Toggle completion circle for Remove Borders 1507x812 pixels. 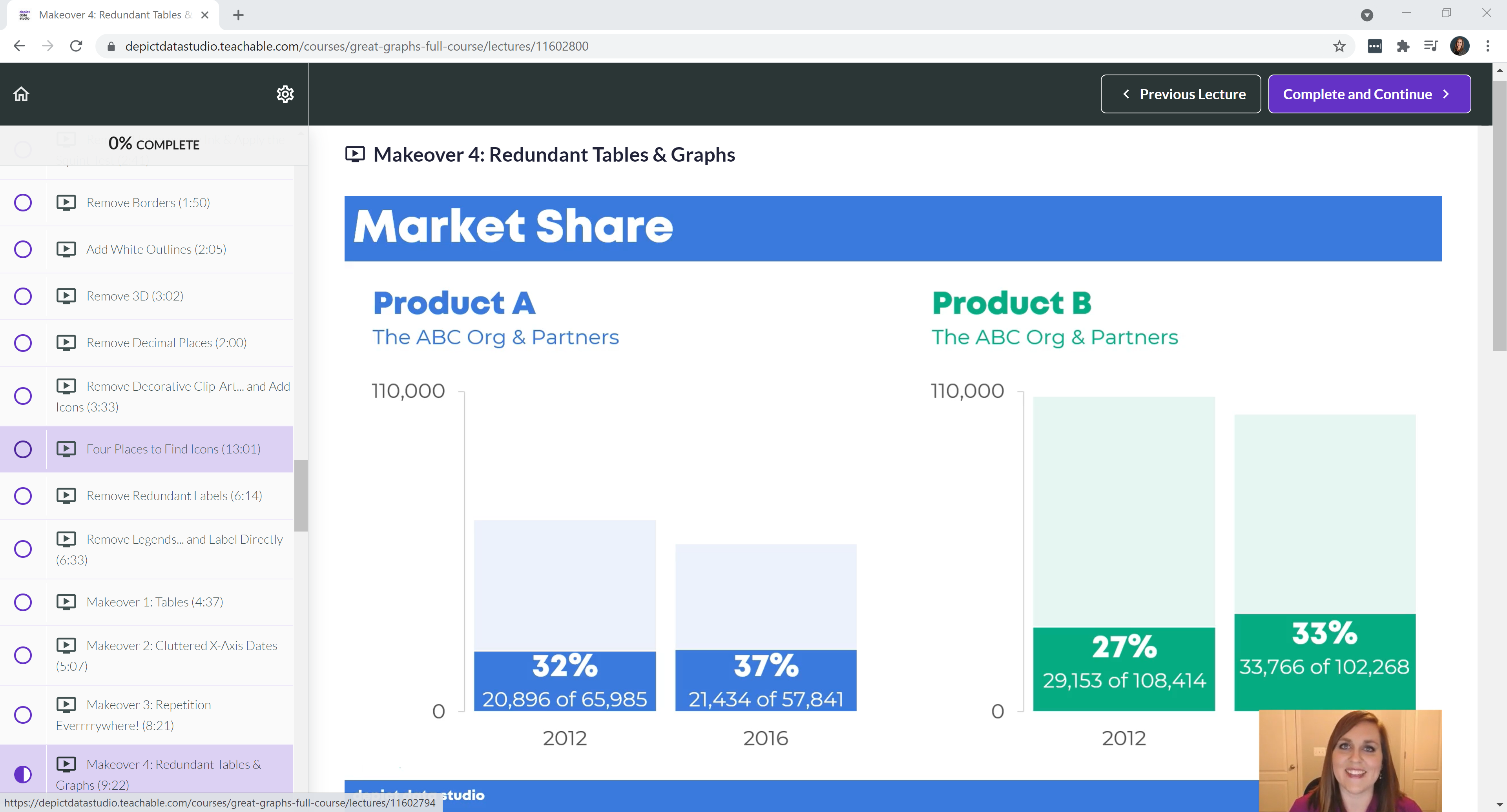[x=23, y=203]
